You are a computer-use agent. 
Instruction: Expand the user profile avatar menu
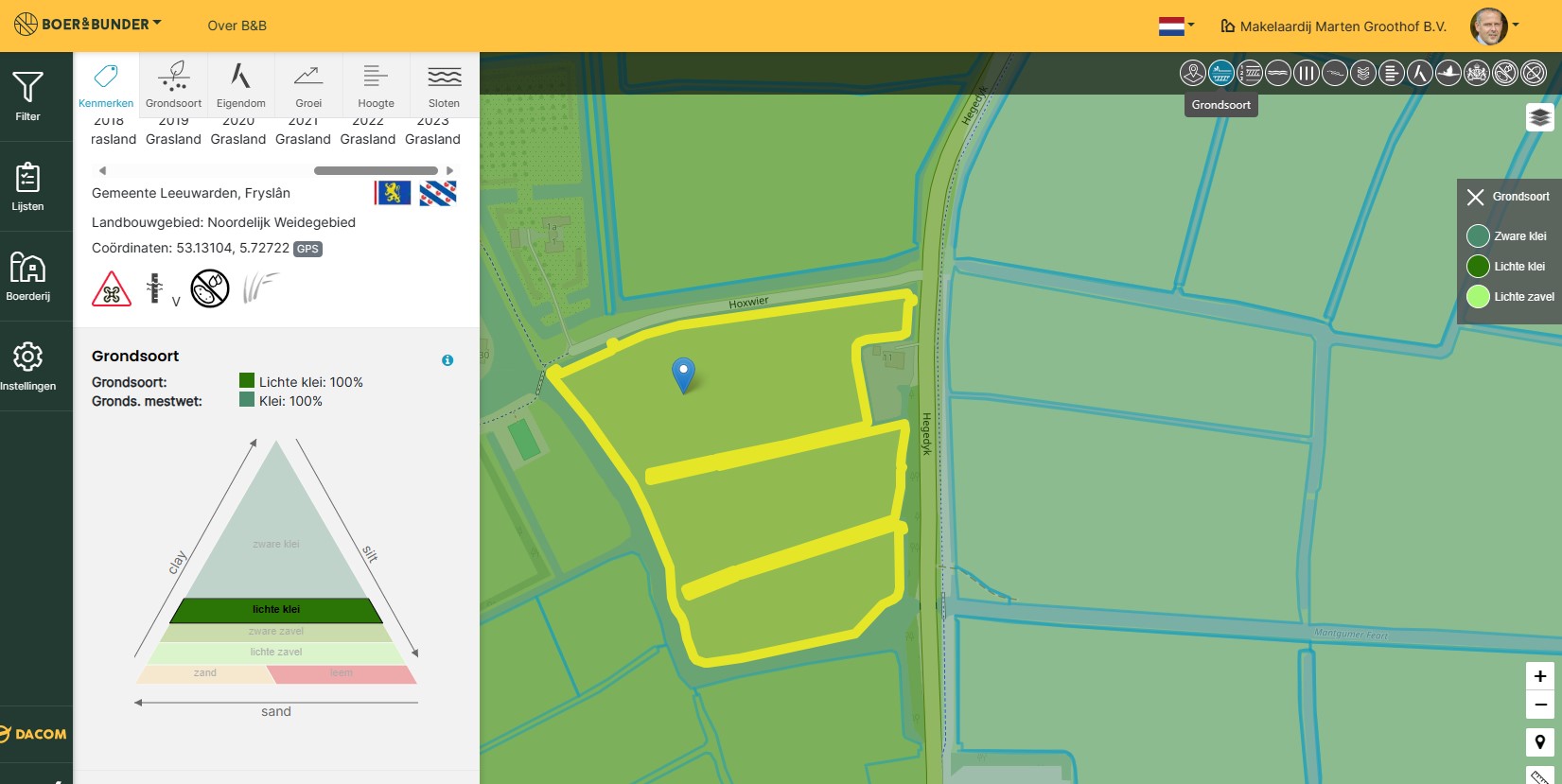point(1494,26)
